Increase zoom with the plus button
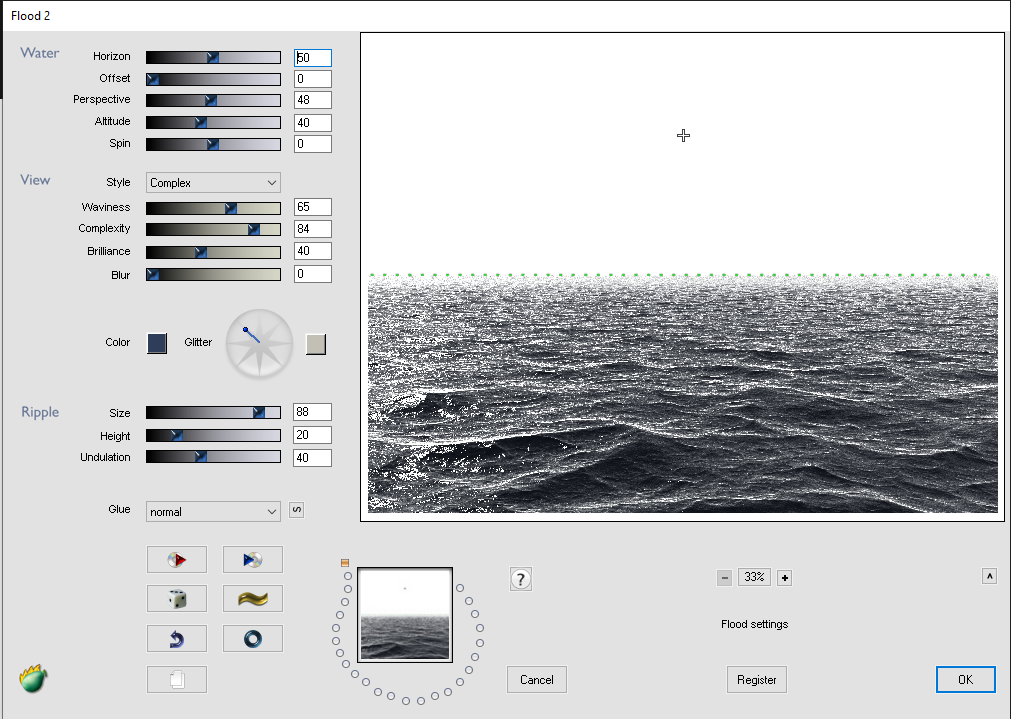Image resolution: width=1011 pixels, height=719 pixels. (784, 577)
